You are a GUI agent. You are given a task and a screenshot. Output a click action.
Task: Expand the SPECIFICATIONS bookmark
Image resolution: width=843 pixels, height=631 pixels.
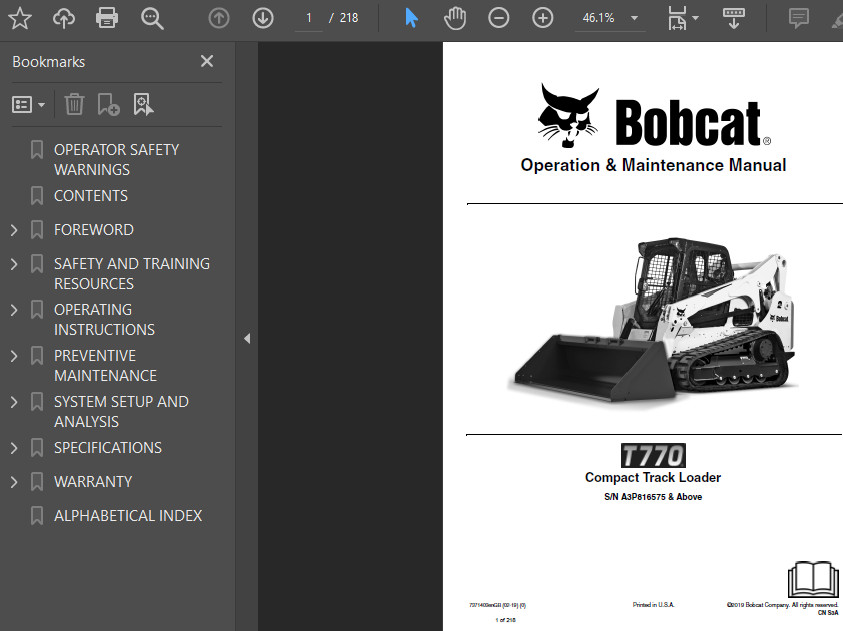pyautogui.click(x=15, y=448)
